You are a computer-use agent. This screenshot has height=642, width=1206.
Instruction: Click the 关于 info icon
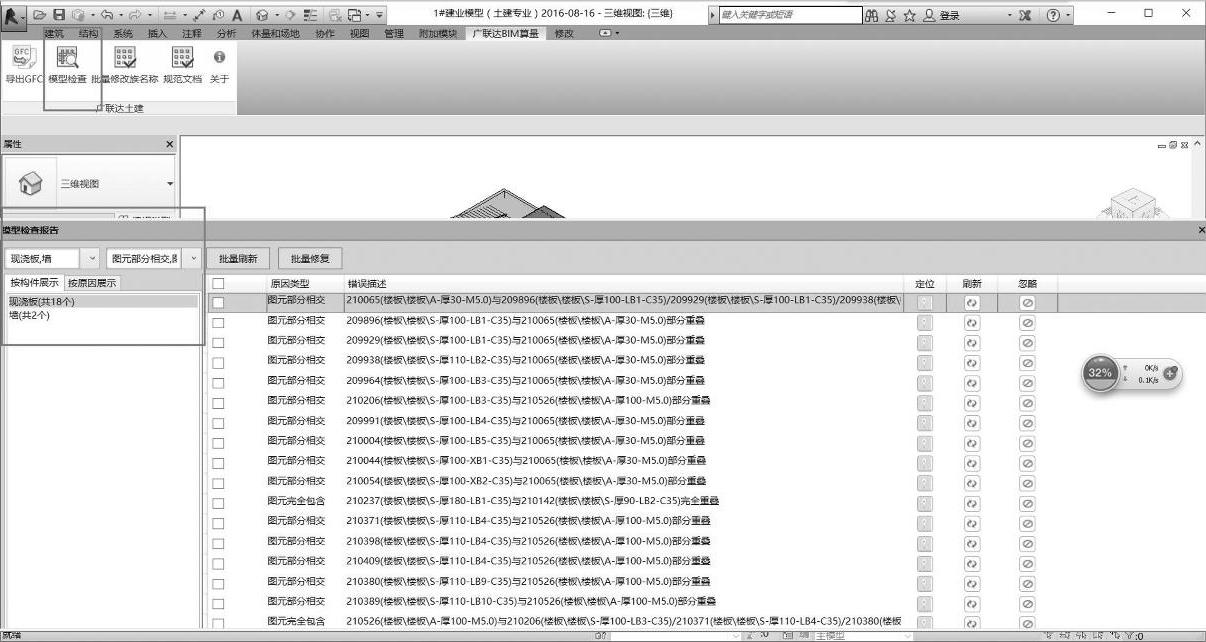pos(219,60)
